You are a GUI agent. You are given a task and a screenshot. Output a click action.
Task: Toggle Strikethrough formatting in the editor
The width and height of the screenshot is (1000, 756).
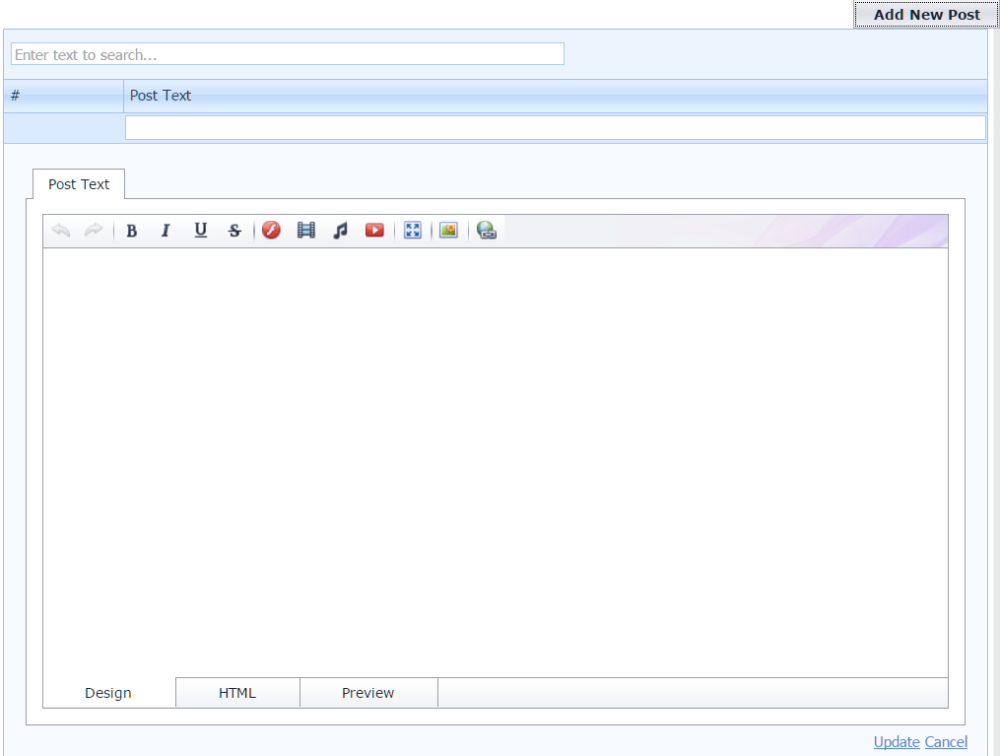click(x=235, y=230)
